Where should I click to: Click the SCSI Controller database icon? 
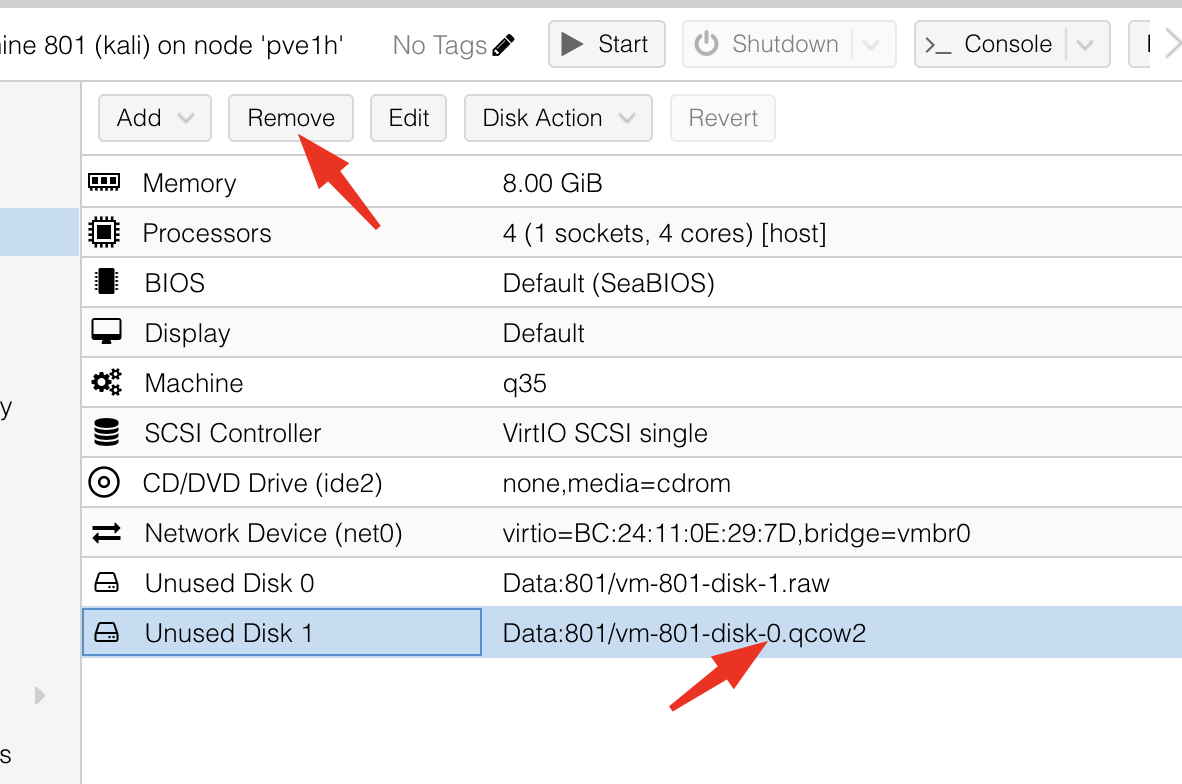[105, 433]
